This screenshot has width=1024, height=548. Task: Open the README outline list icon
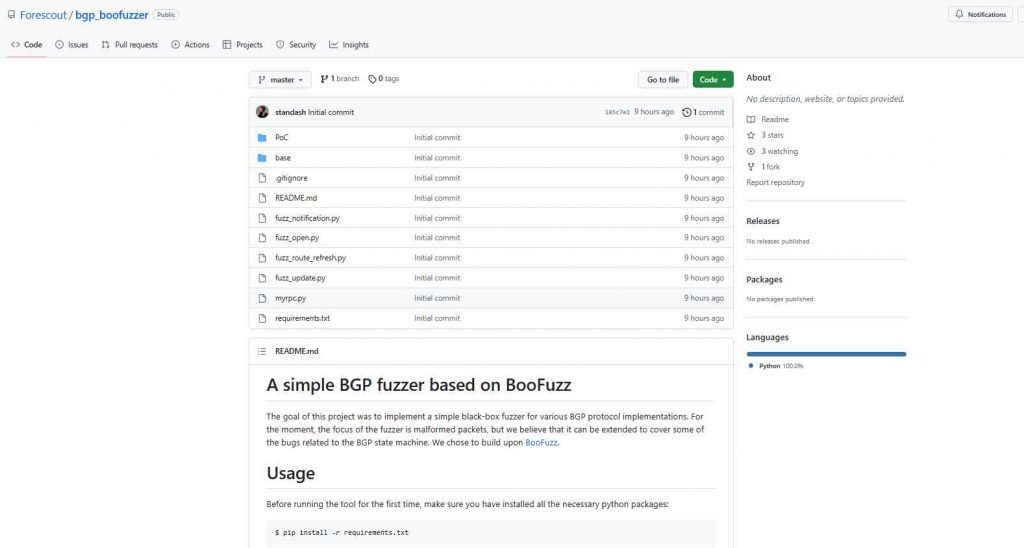tap(262, 351)
